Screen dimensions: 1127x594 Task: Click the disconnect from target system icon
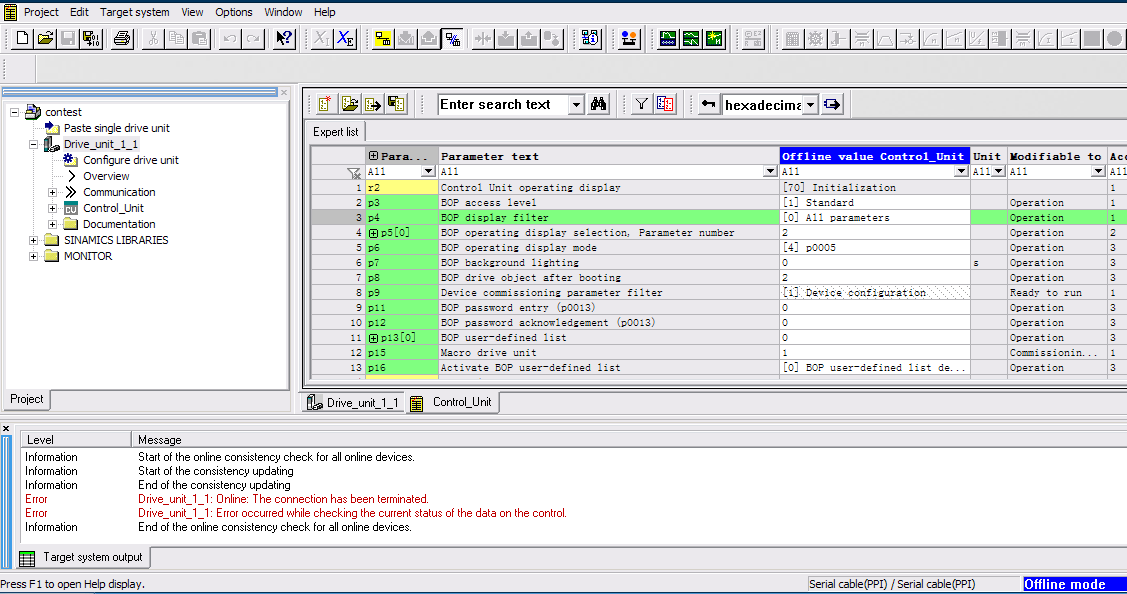click(x=453, y=38)
